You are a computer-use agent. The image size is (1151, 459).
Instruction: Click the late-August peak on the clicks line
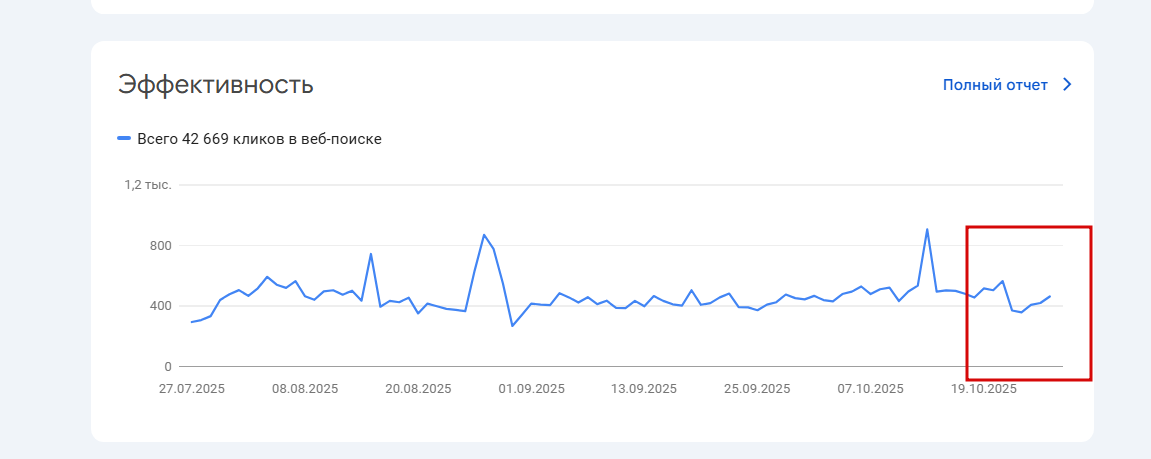pyautogui.click(x=484, y=235)
